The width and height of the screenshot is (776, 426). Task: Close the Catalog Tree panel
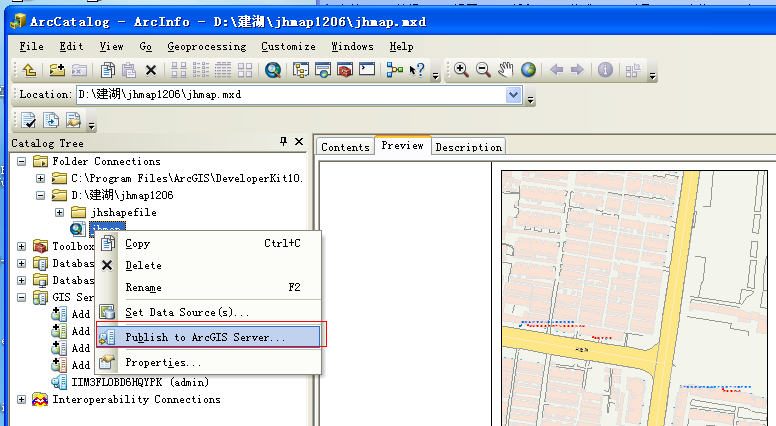coord(299,142)
